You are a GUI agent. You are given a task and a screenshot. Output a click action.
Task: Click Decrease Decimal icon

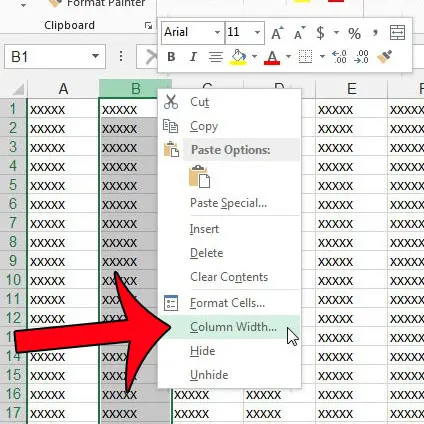[x=362, y=57]
